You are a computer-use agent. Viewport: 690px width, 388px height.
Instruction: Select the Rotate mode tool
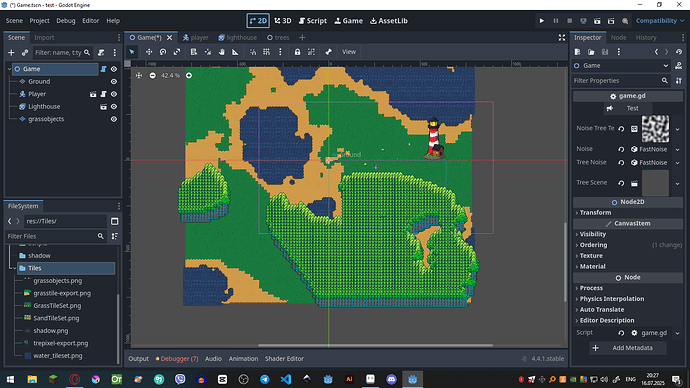[x=163, y=52]
